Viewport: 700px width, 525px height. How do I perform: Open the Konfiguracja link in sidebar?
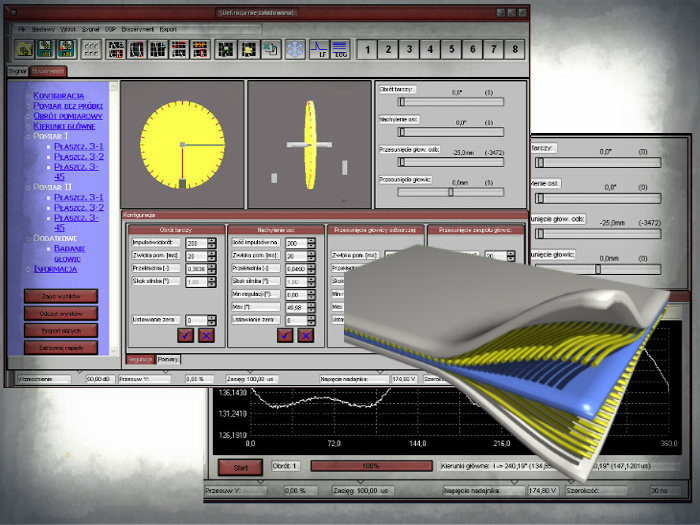tap(65, 95)
